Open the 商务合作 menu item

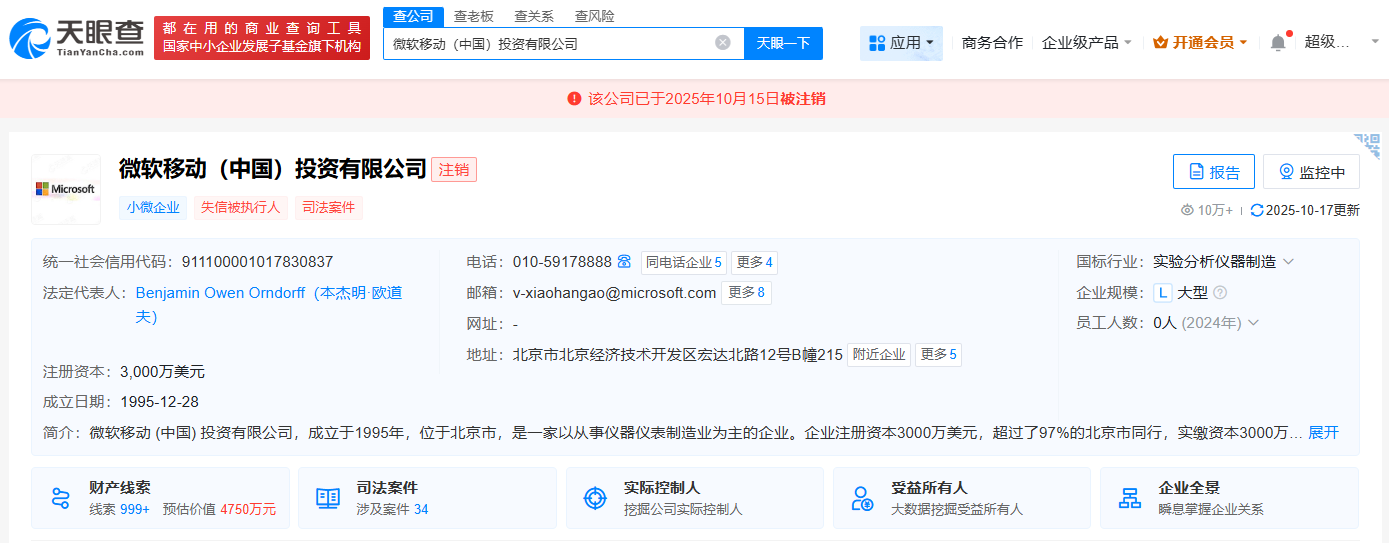992,43
